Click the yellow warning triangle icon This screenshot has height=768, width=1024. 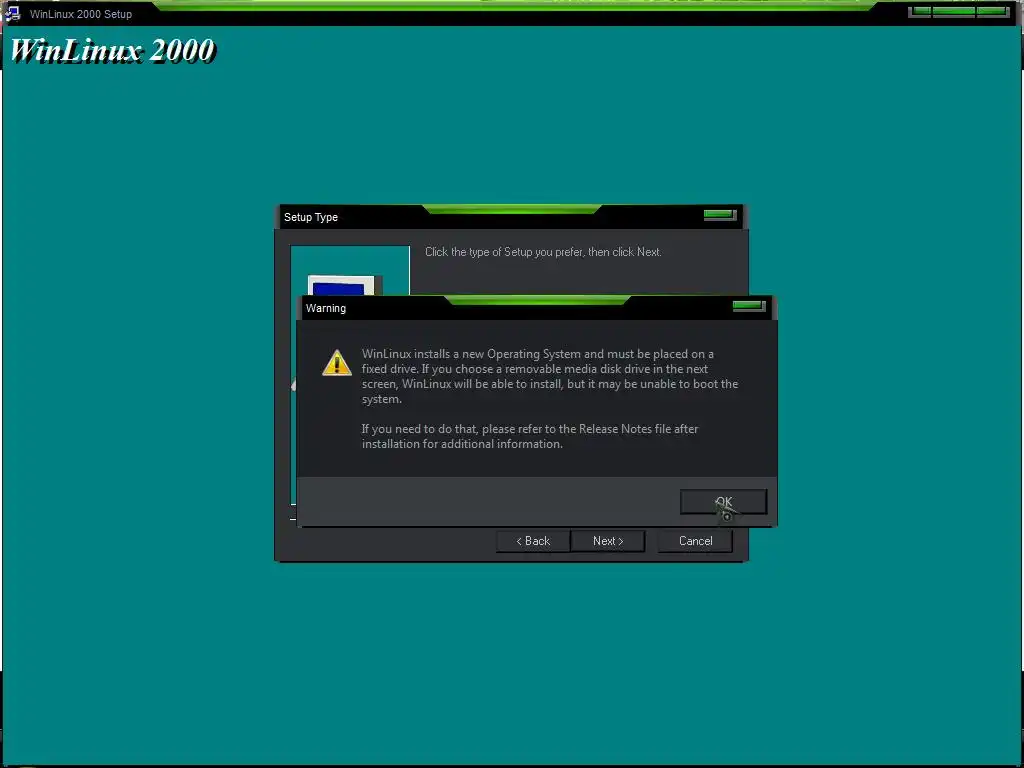[337, 362]
